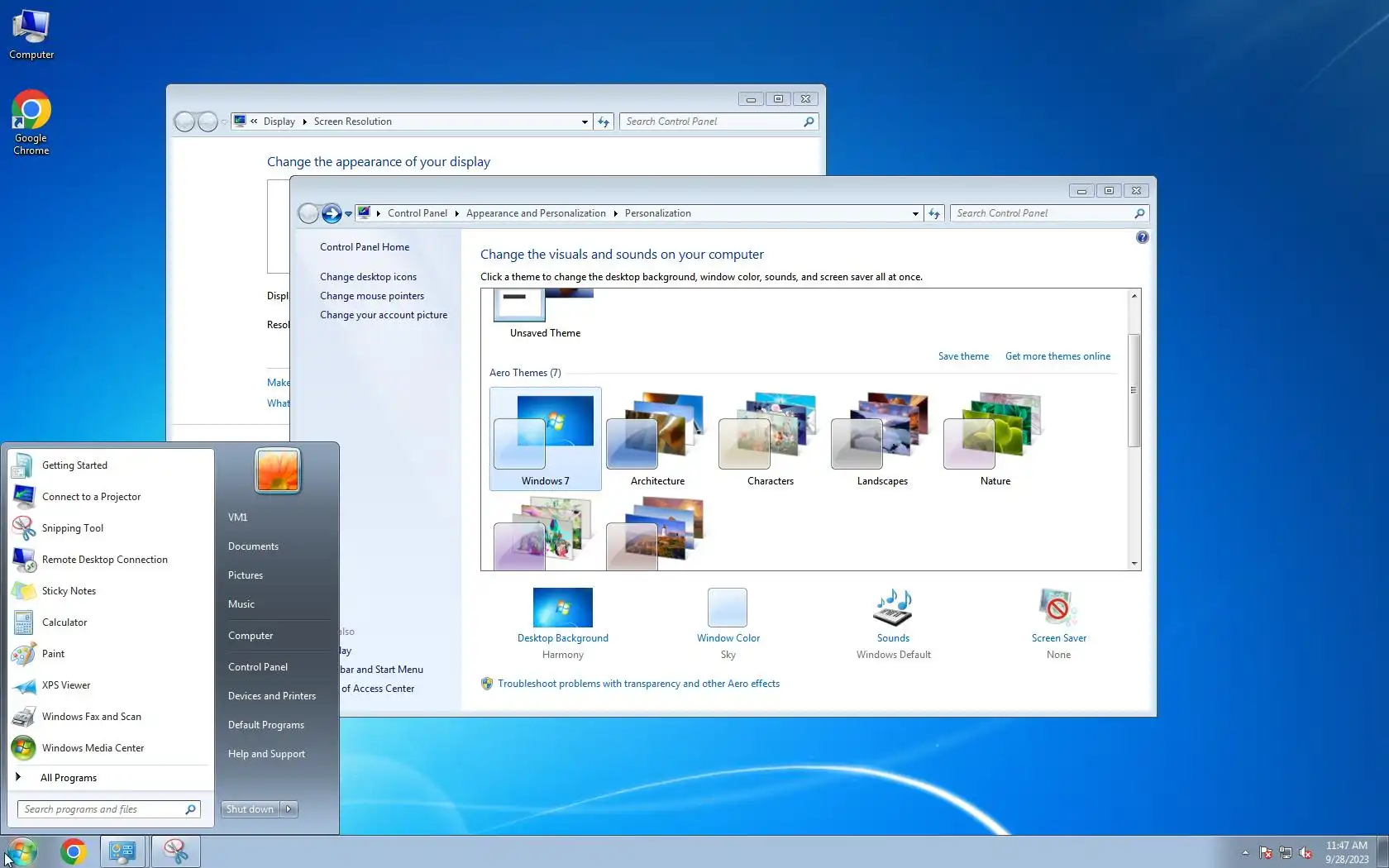Open Calculator from the Start menu

click(111, 622)
